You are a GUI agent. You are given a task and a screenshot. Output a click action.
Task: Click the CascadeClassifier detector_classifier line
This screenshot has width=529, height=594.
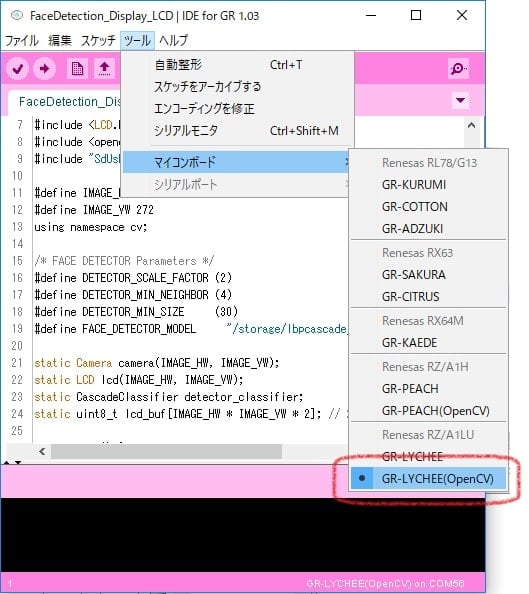tap(169, 397)
